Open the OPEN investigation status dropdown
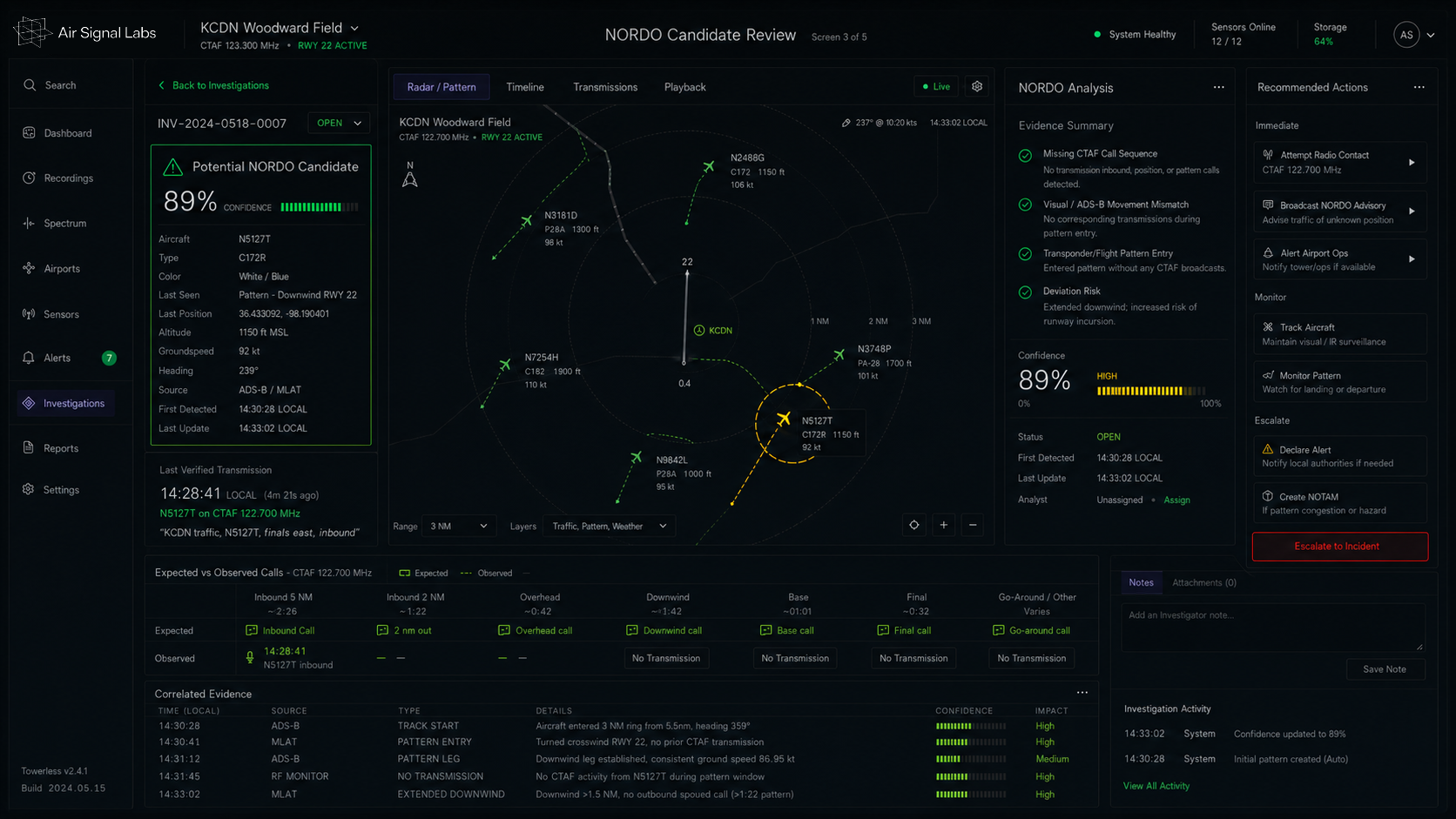Viewport: 1456px width, 819px height. pos(339,124)
